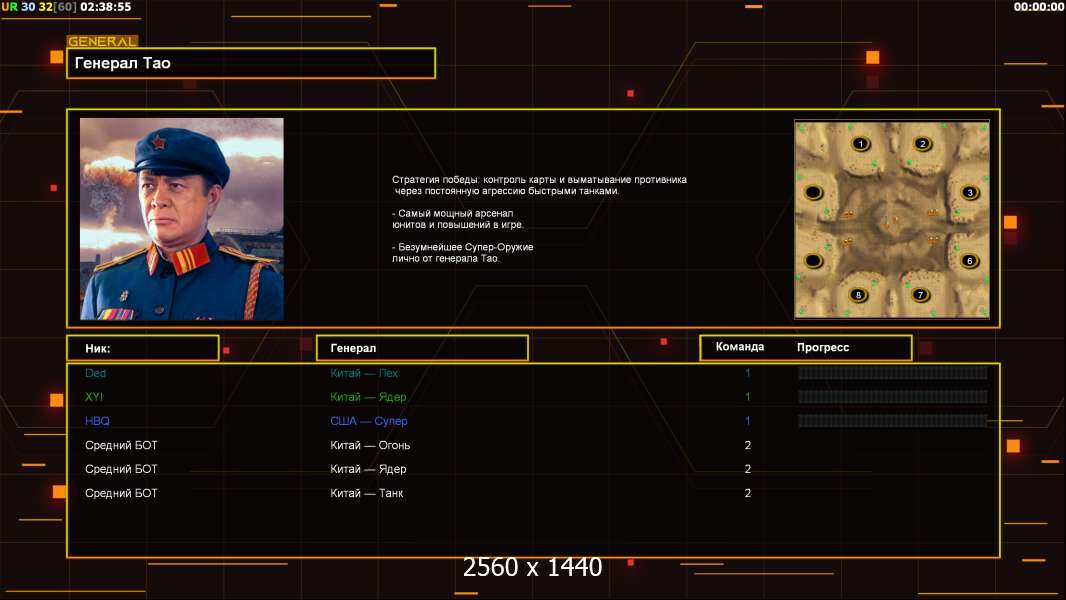Click the Ник: column header
This screenshot has height=600, width=1066.
click(x=143, y=348)
